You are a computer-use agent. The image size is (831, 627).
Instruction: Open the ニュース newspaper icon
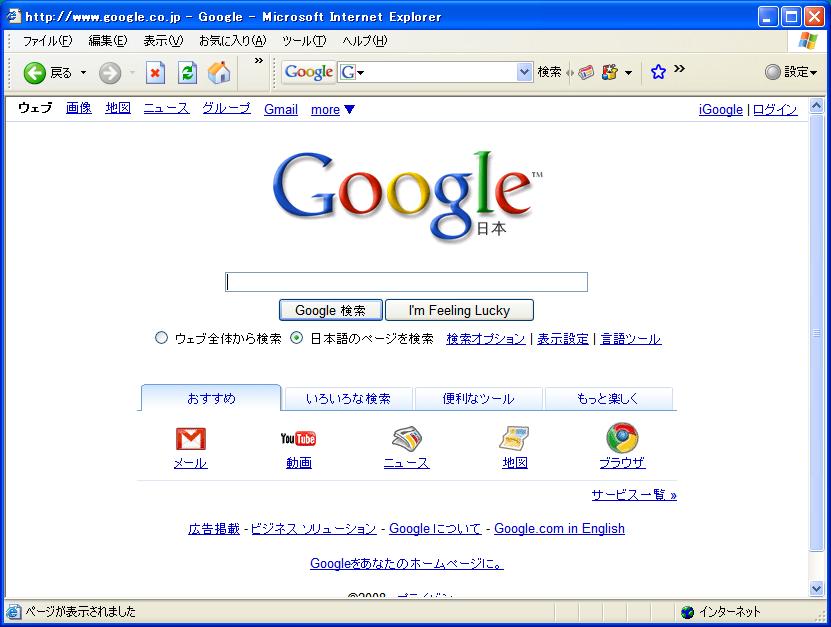(x=406, y=439)
